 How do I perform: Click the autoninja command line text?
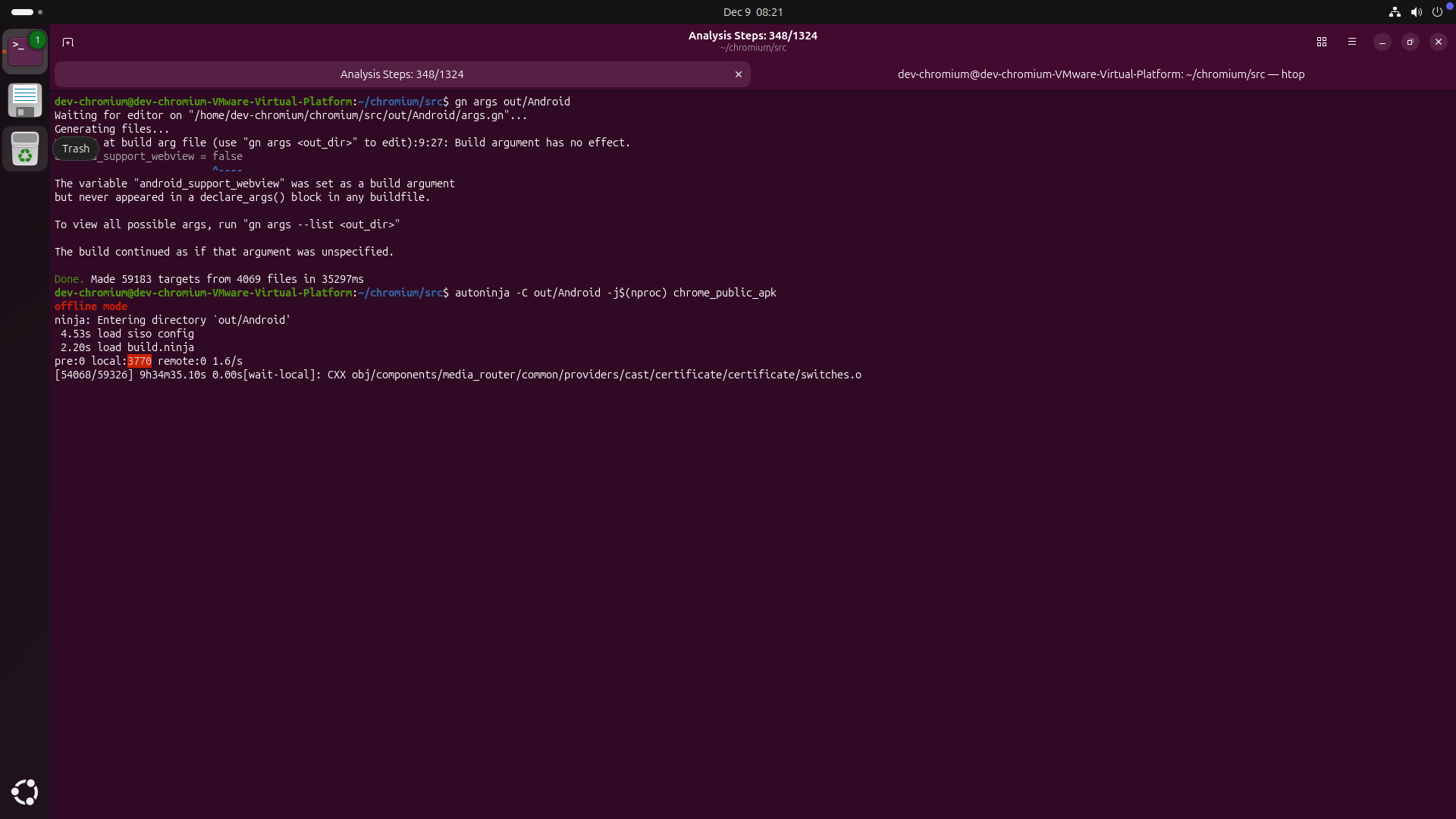click(x=615, y=293)
